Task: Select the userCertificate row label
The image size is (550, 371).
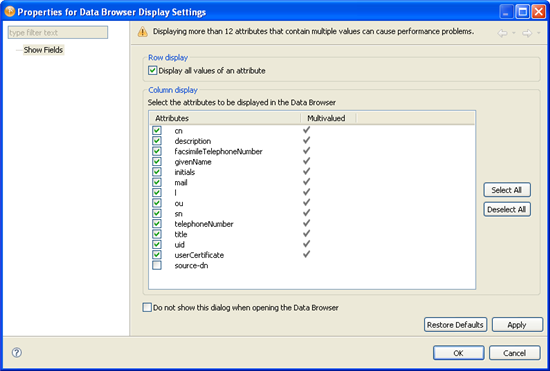Action: click(199, 255)
